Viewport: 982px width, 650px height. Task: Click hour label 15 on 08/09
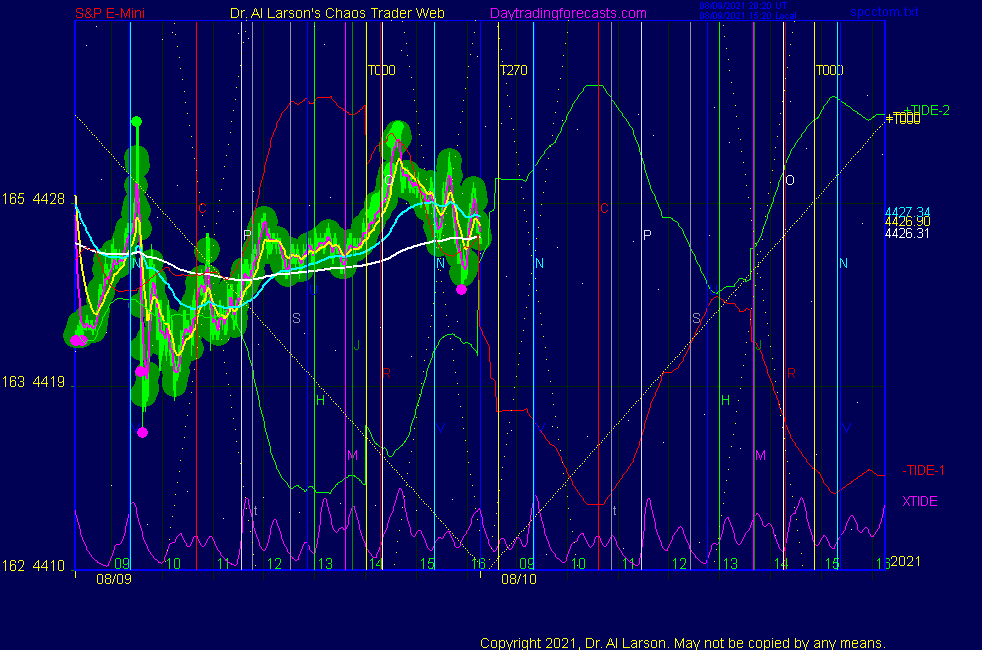click(427, 564)
